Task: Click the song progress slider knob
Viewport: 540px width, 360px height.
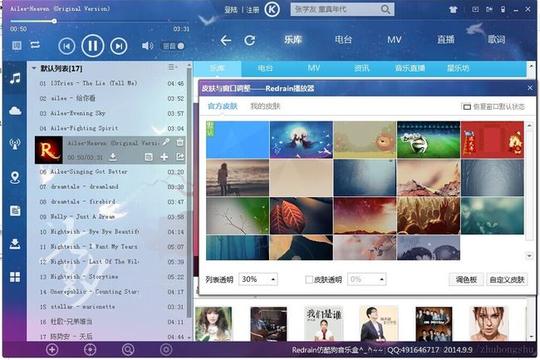Action: [54, 21]
